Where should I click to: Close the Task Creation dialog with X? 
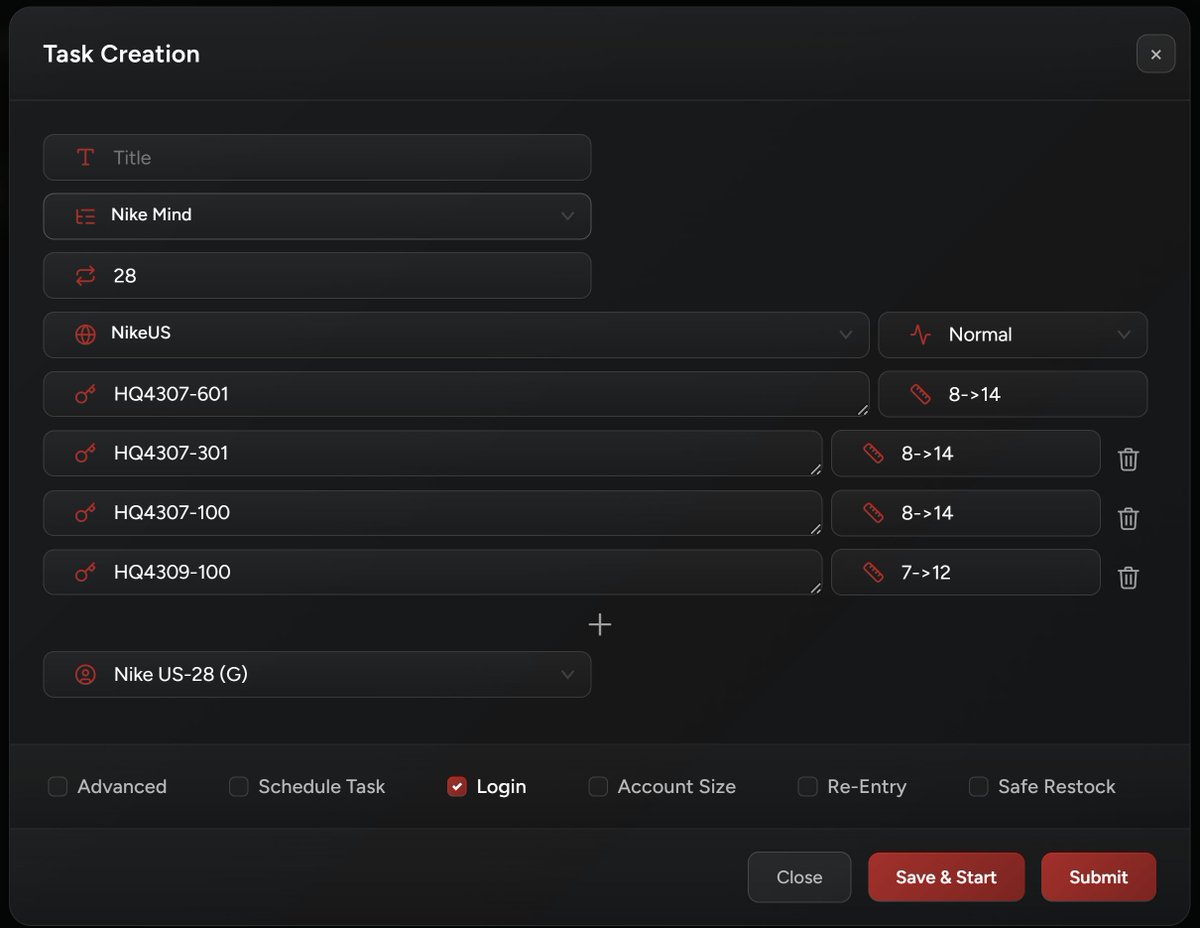1156,54
